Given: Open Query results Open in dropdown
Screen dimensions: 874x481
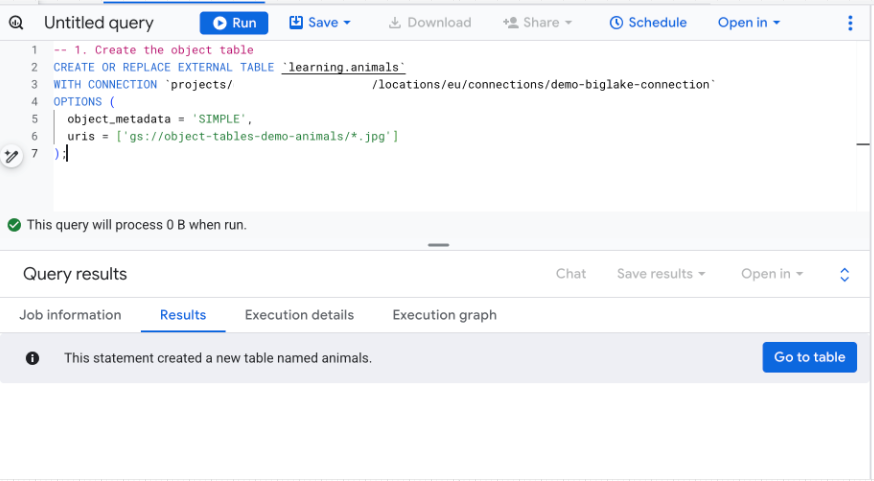Looking at the screenshot, I should click(772, 274).
